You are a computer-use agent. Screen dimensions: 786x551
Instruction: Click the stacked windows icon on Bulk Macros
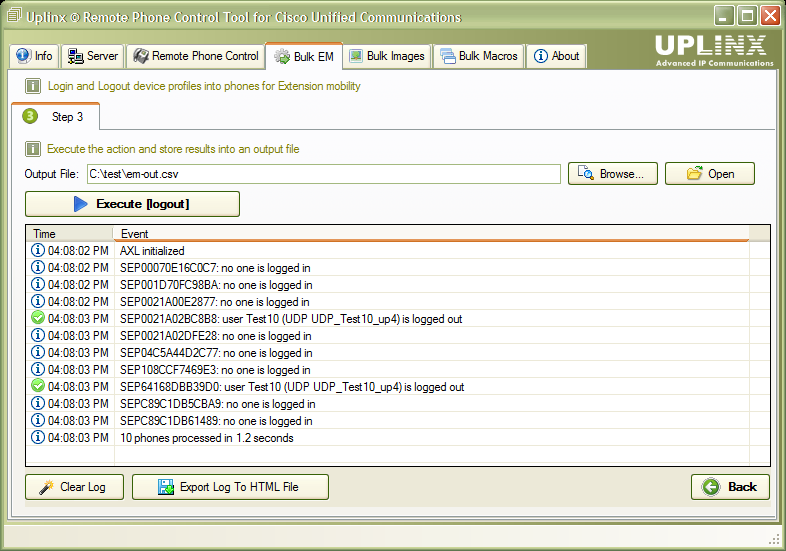(x=448, y=56)
